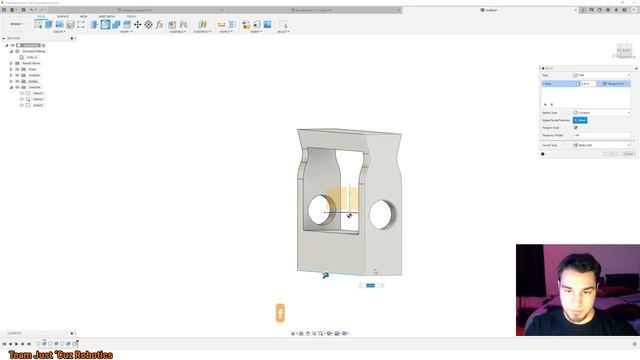
Task: Open the Radius Type dropdown
Action: pos(602,113)
